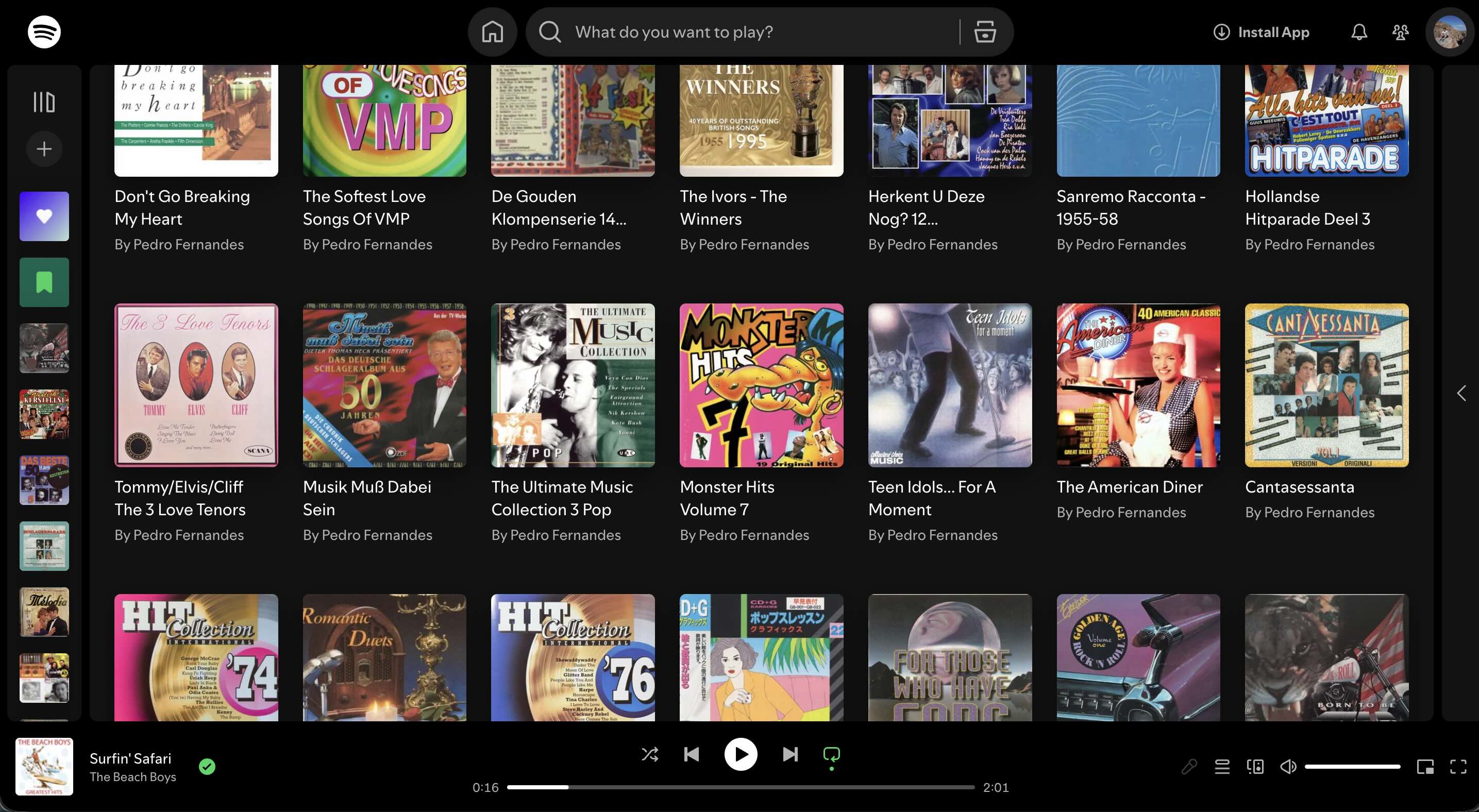Screen dimensions: 1479x812
Task: Open The Beach Boys artist link
Action: pos(132,776)
